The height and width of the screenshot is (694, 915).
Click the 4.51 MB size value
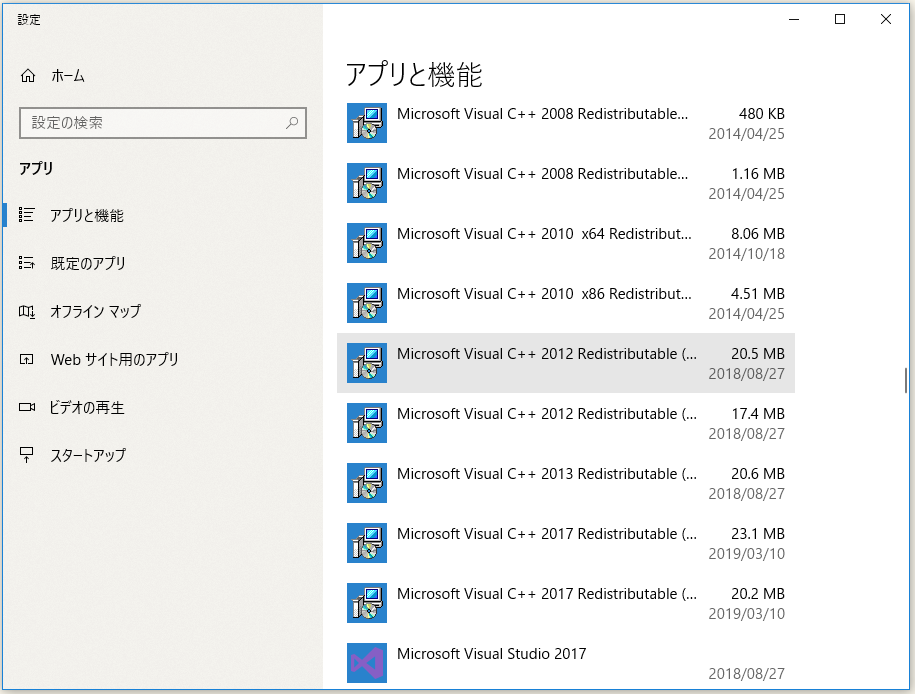(757, 294)
